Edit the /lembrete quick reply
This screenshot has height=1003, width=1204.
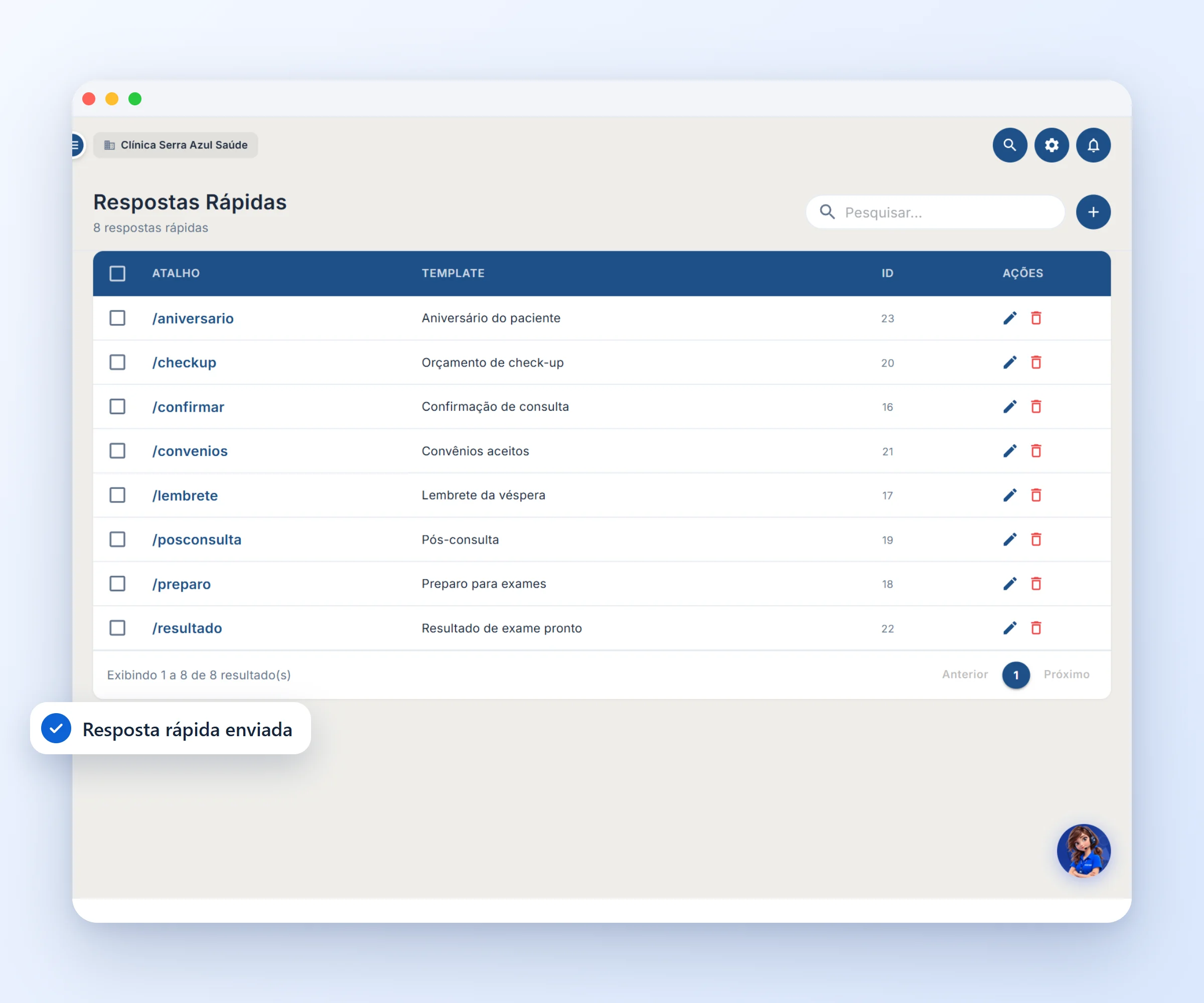pos(1010,495)
